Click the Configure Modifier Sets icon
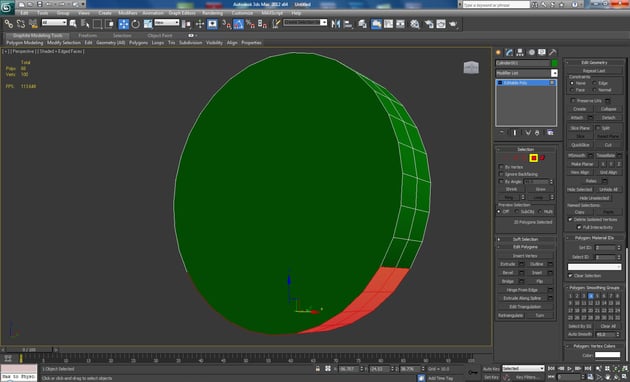Screen dimensions: 630x382 [550, 133]
